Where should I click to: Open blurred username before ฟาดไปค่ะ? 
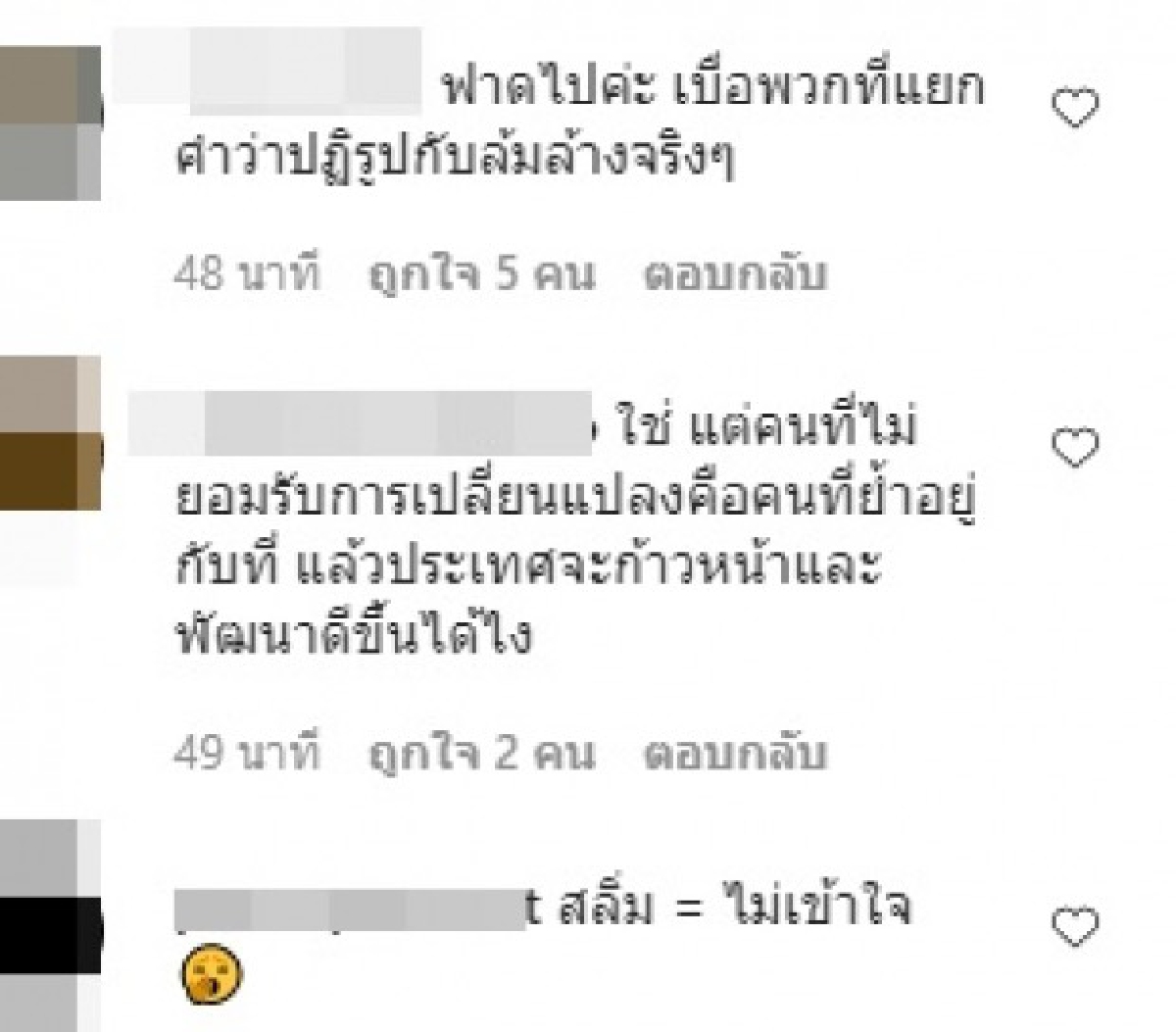[267, 69]
